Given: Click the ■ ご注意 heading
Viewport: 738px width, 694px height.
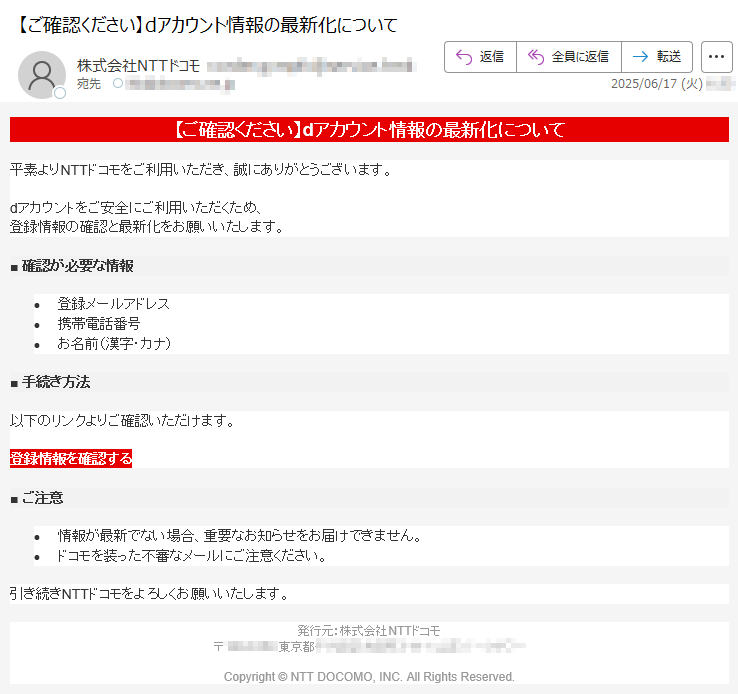Looking at the screenshot, I should pyautogui.click(x=37, y=498).
